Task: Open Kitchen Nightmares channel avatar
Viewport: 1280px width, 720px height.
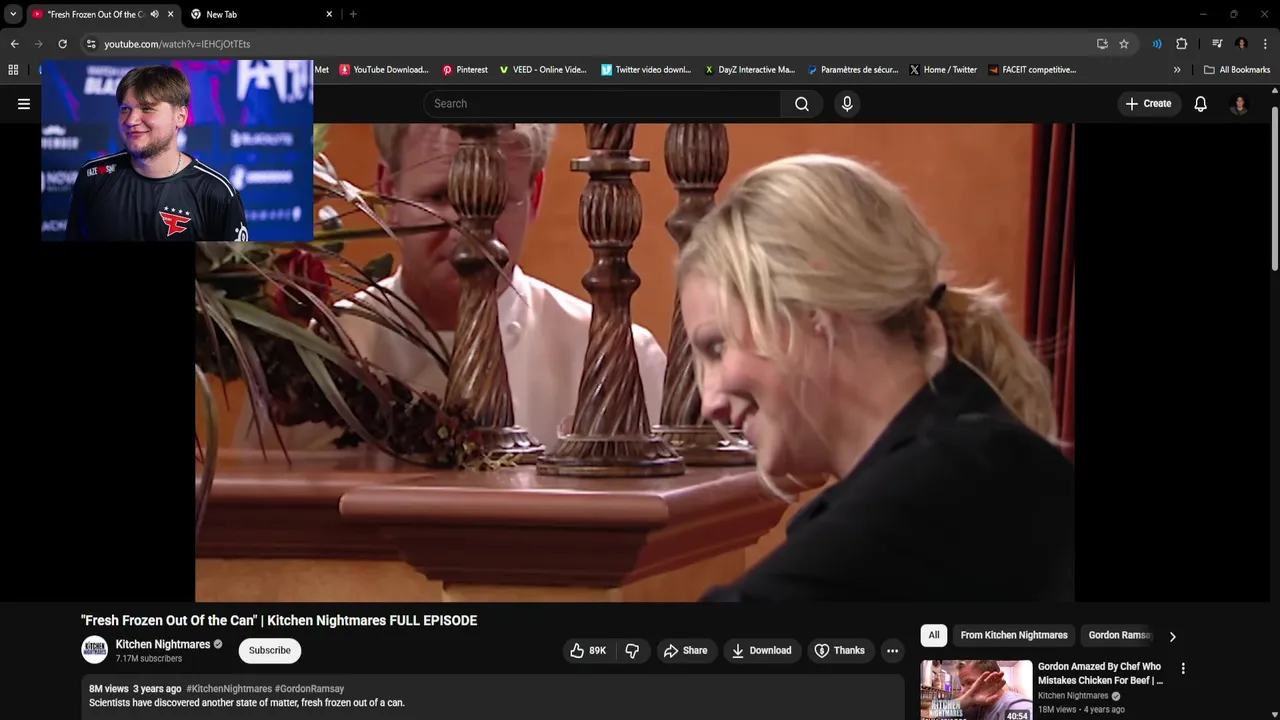Action: (94, 650)
